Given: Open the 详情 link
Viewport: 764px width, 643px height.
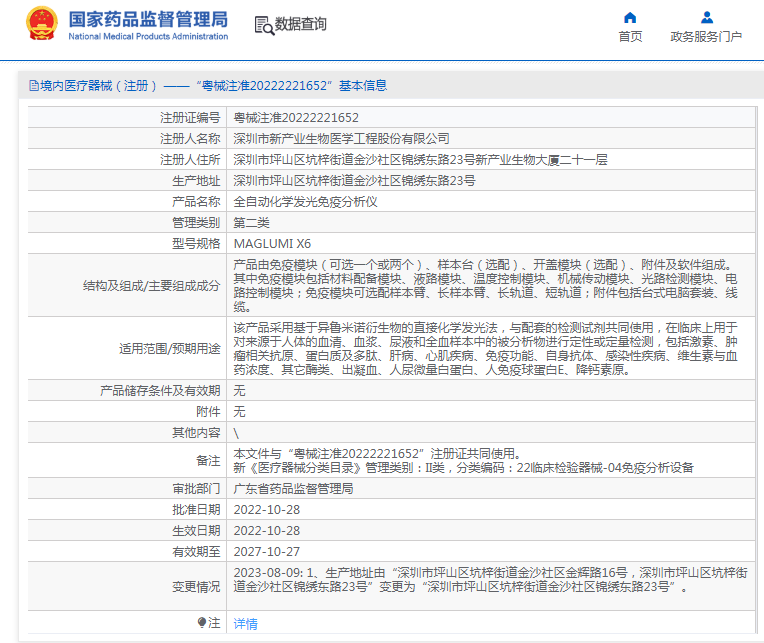Looking at the screenshot, I should coord(245,623).
